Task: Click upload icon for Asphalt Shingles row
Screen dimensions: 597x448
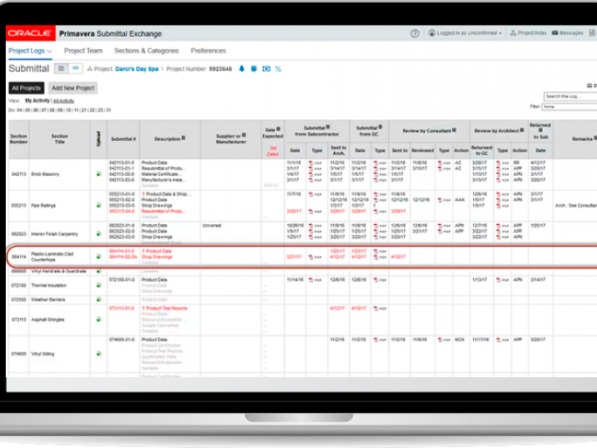Action: click(x=99, y=320)
